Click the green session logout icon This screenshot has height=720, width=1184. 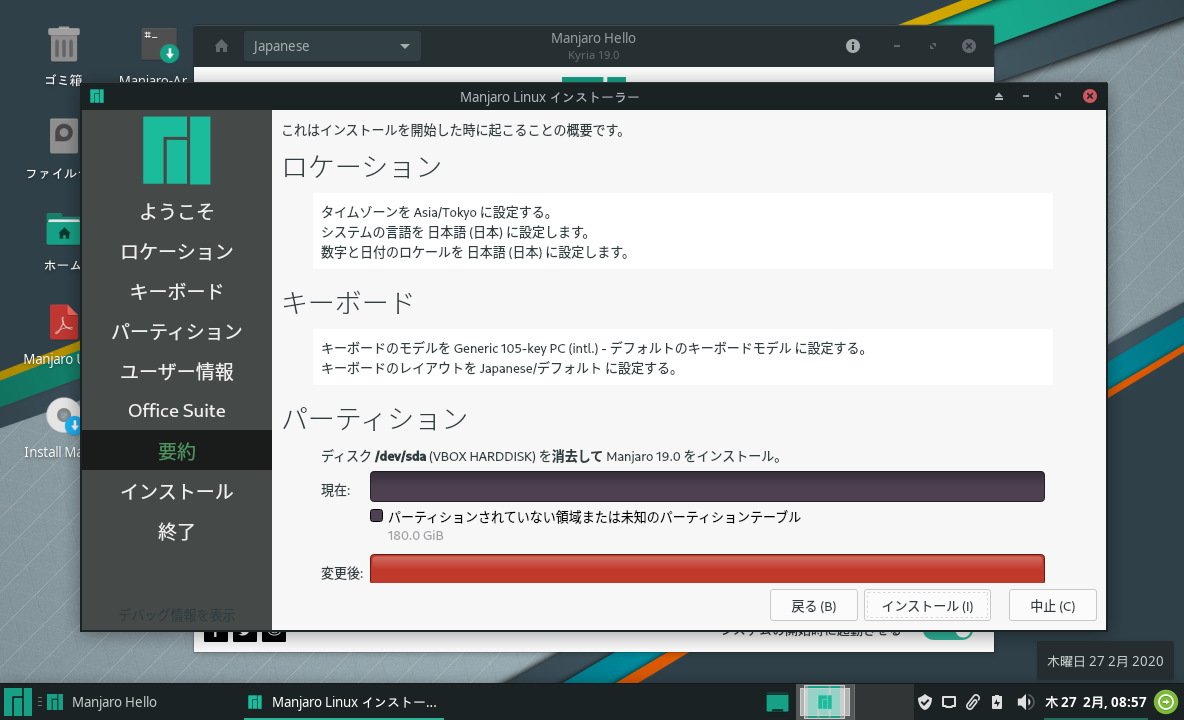(x=1167, y=702)
